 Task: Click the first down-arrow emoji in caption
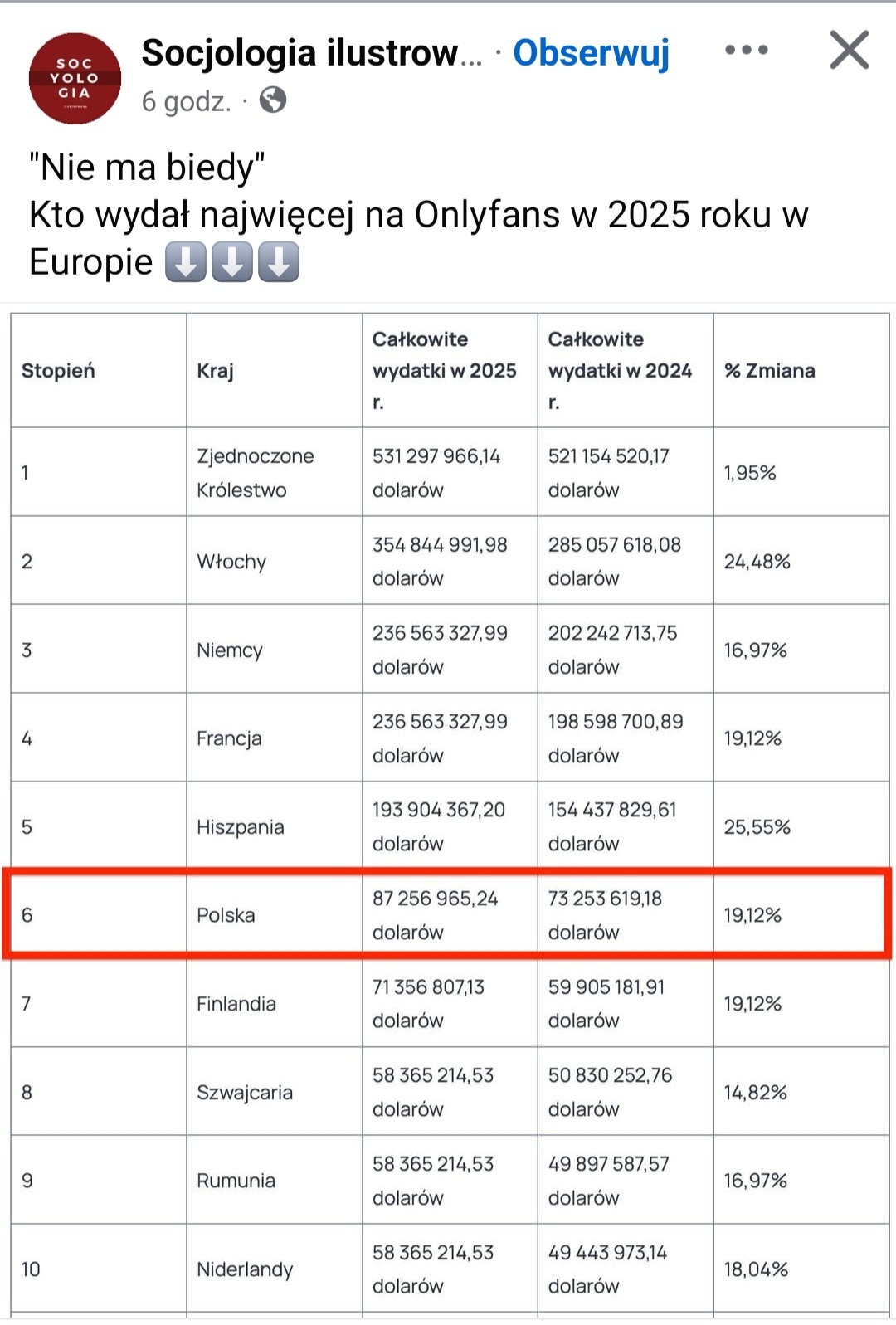coord(185,262)
